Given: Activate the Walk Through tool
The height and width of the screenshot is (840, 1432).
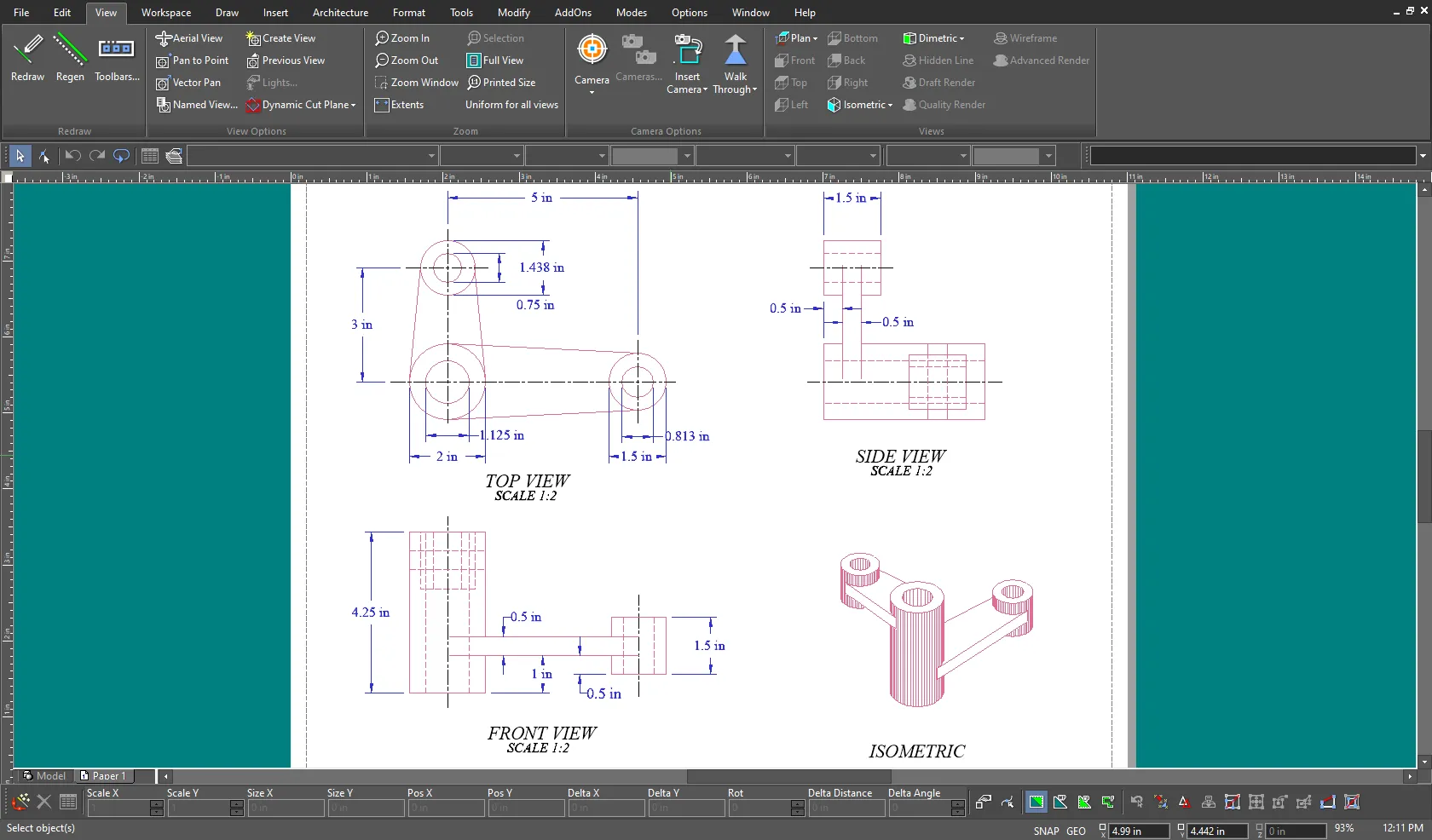Looking at the screenshot, I should point(735,51).
